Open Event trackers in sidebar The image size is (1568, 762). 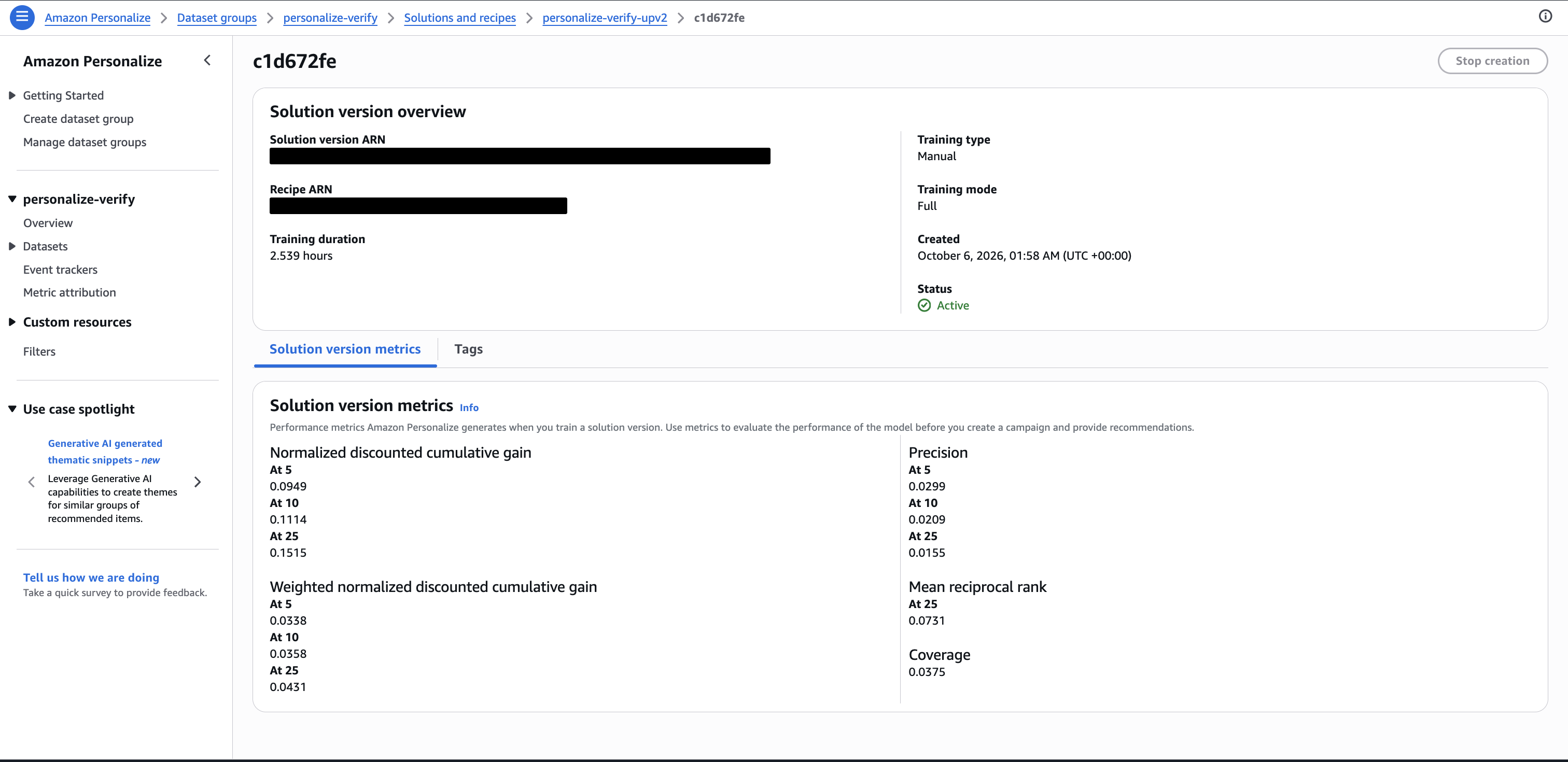coord(60,270)
